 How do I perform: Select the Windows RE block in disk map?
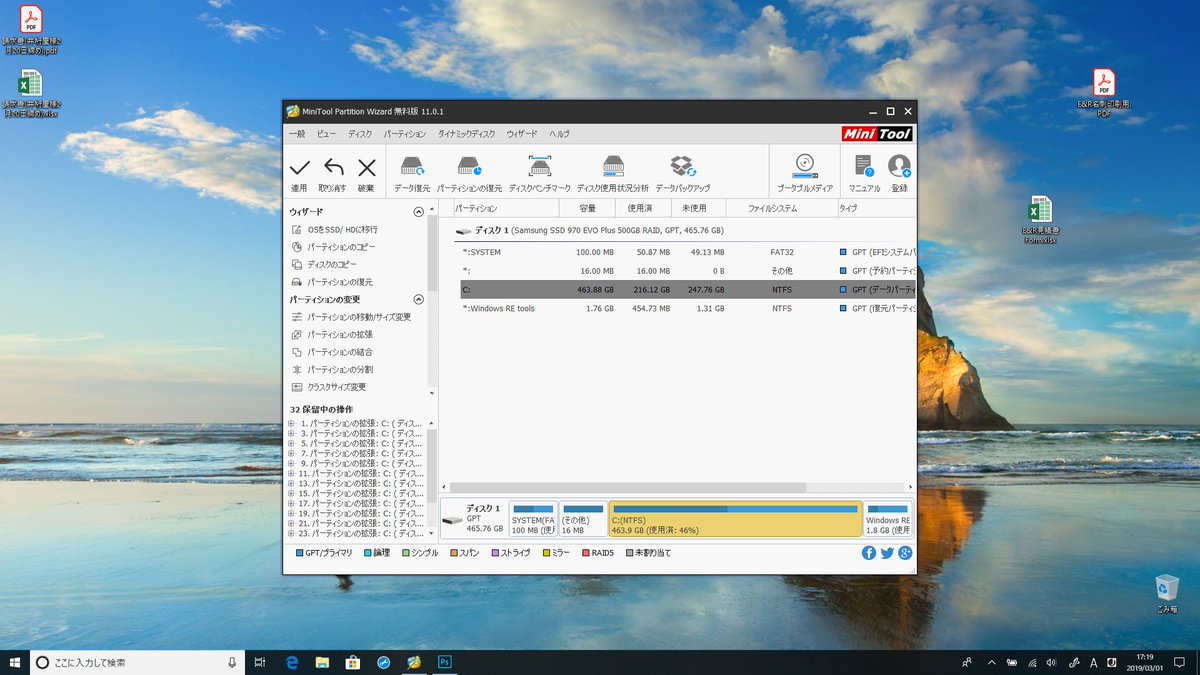(x=888, y=520)
